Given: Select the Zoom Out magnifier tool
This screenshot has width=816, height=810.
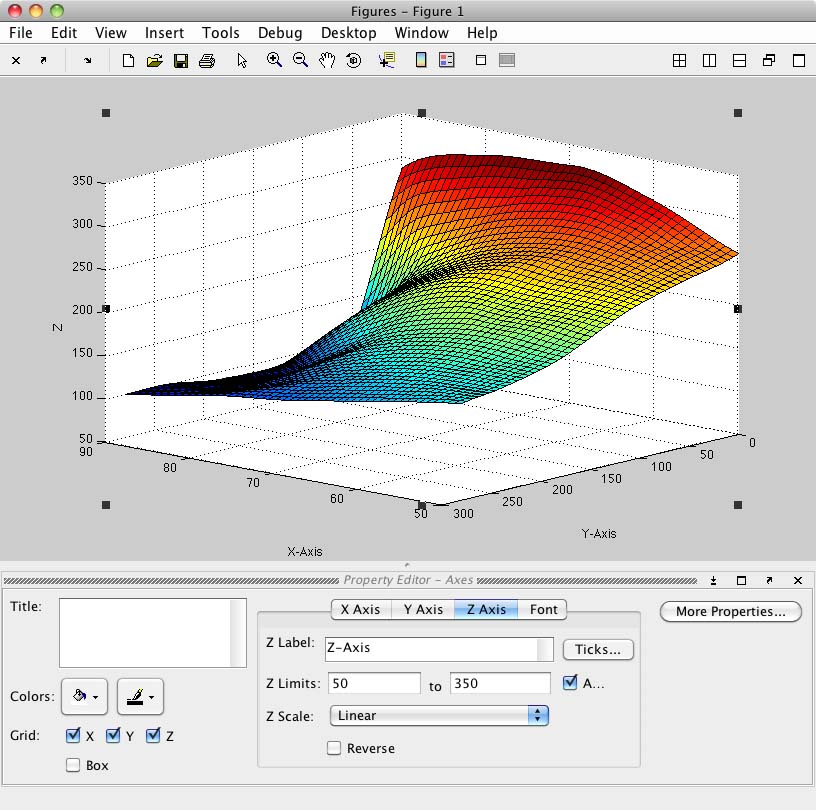Looking at the screenshot, I should 300,60.
